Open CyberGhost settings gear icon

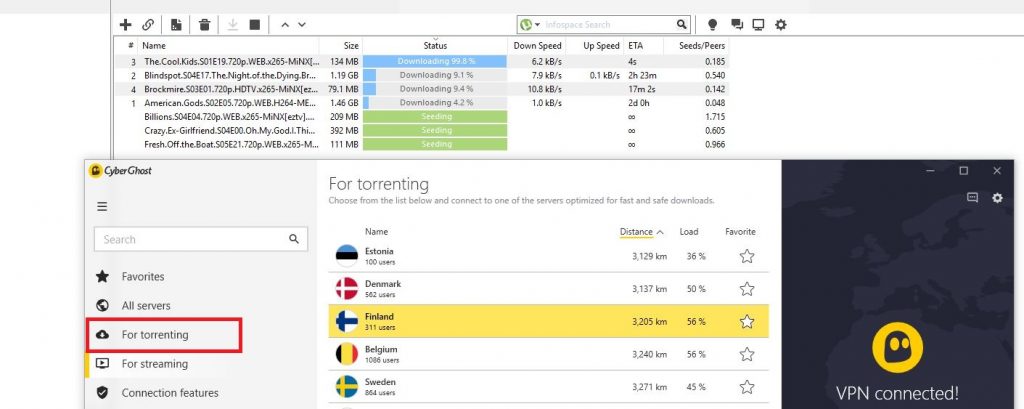(x=997, y=197)
